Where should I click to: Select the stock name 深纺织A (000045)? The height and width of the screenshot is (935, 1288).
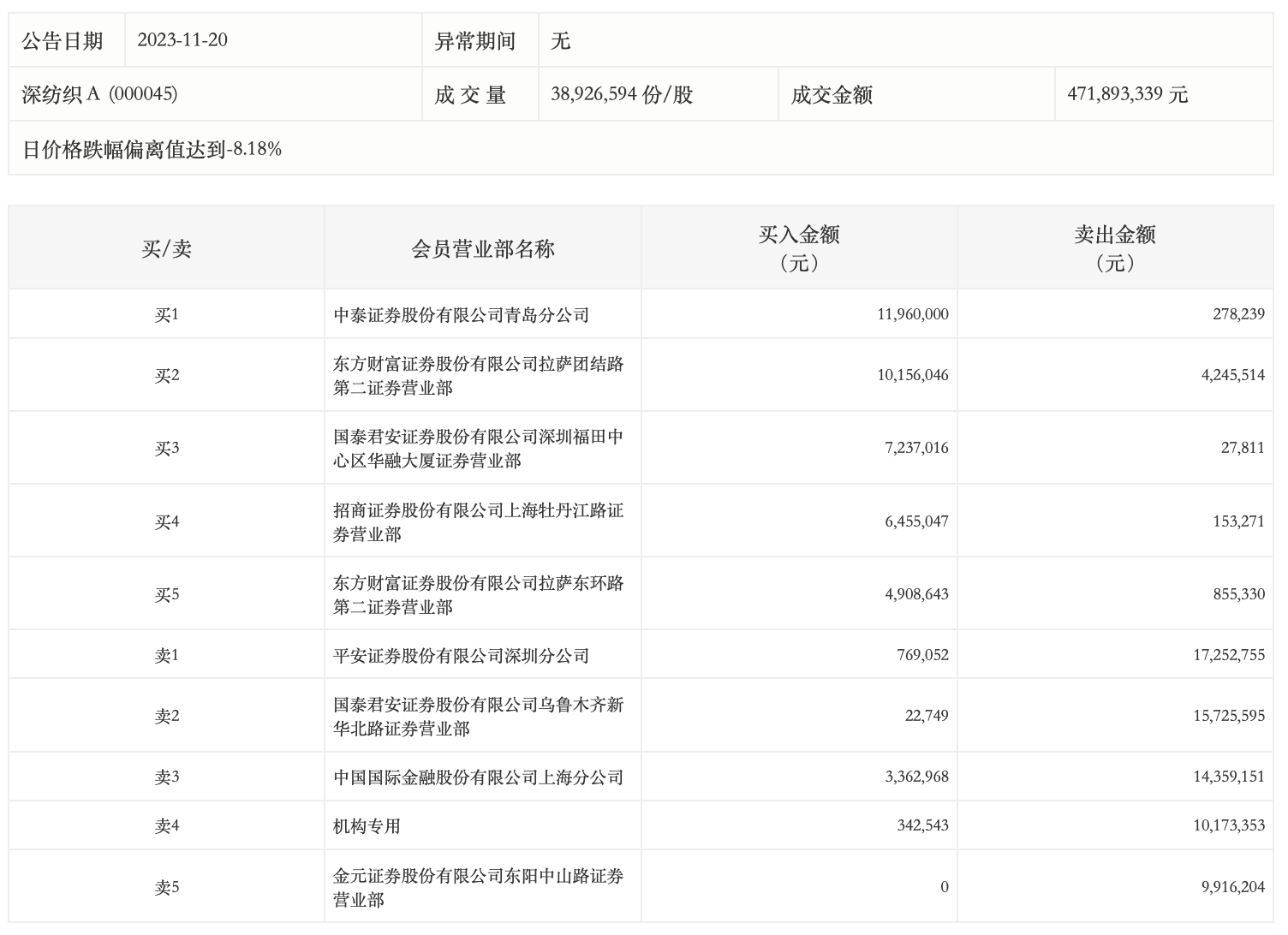coord(99,94)
